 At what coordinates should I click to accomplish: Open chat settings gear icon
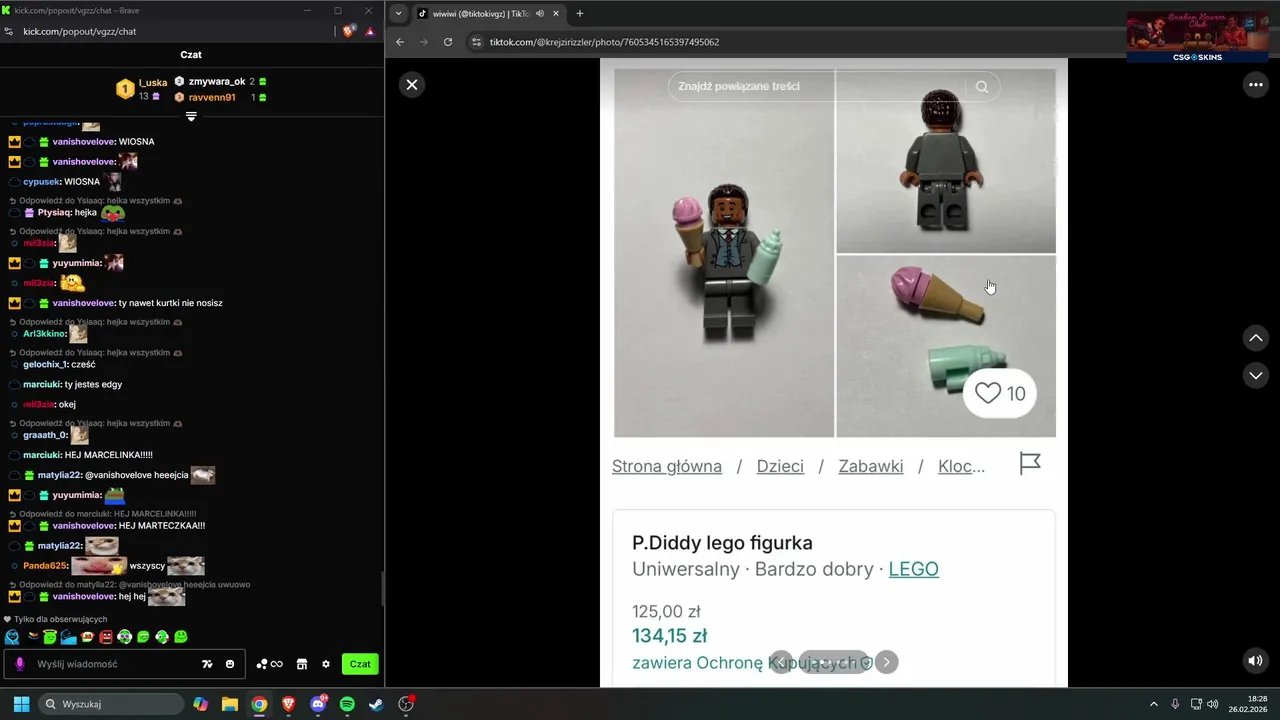pos(326,664)
